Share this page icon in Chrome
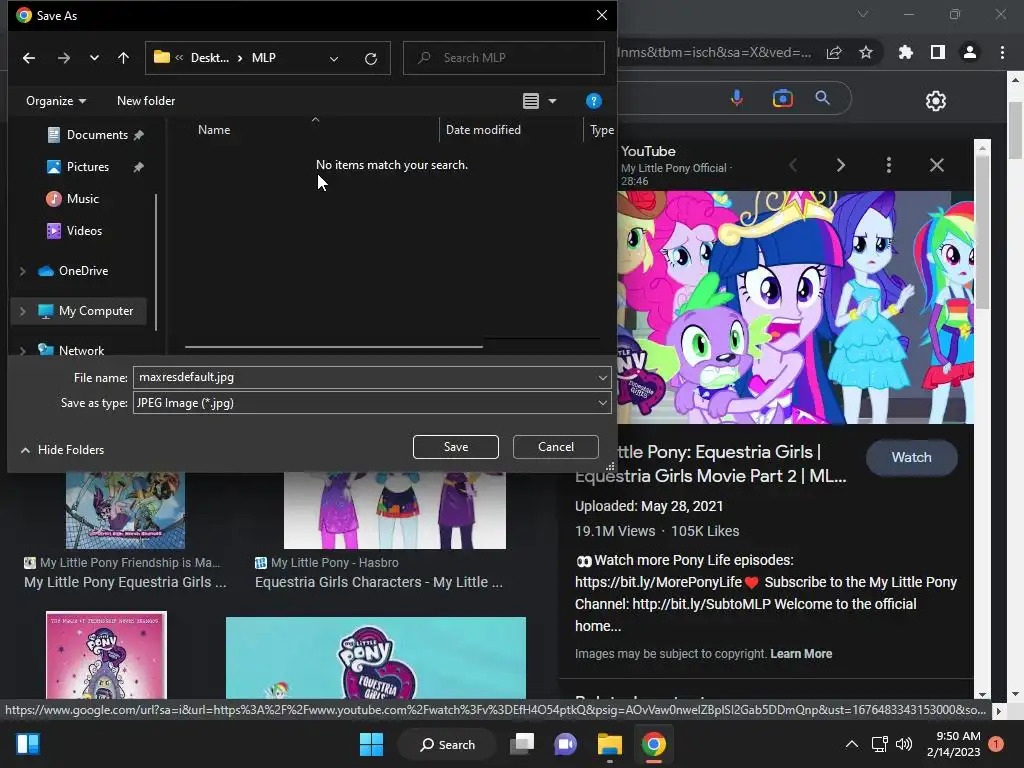The width and height of the screenshot is (1024, 768). pos(834,53)
